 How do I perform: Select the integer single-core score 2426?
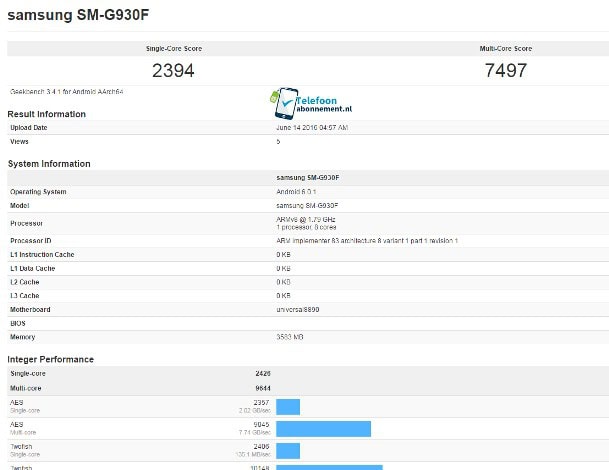click(263, 373)
